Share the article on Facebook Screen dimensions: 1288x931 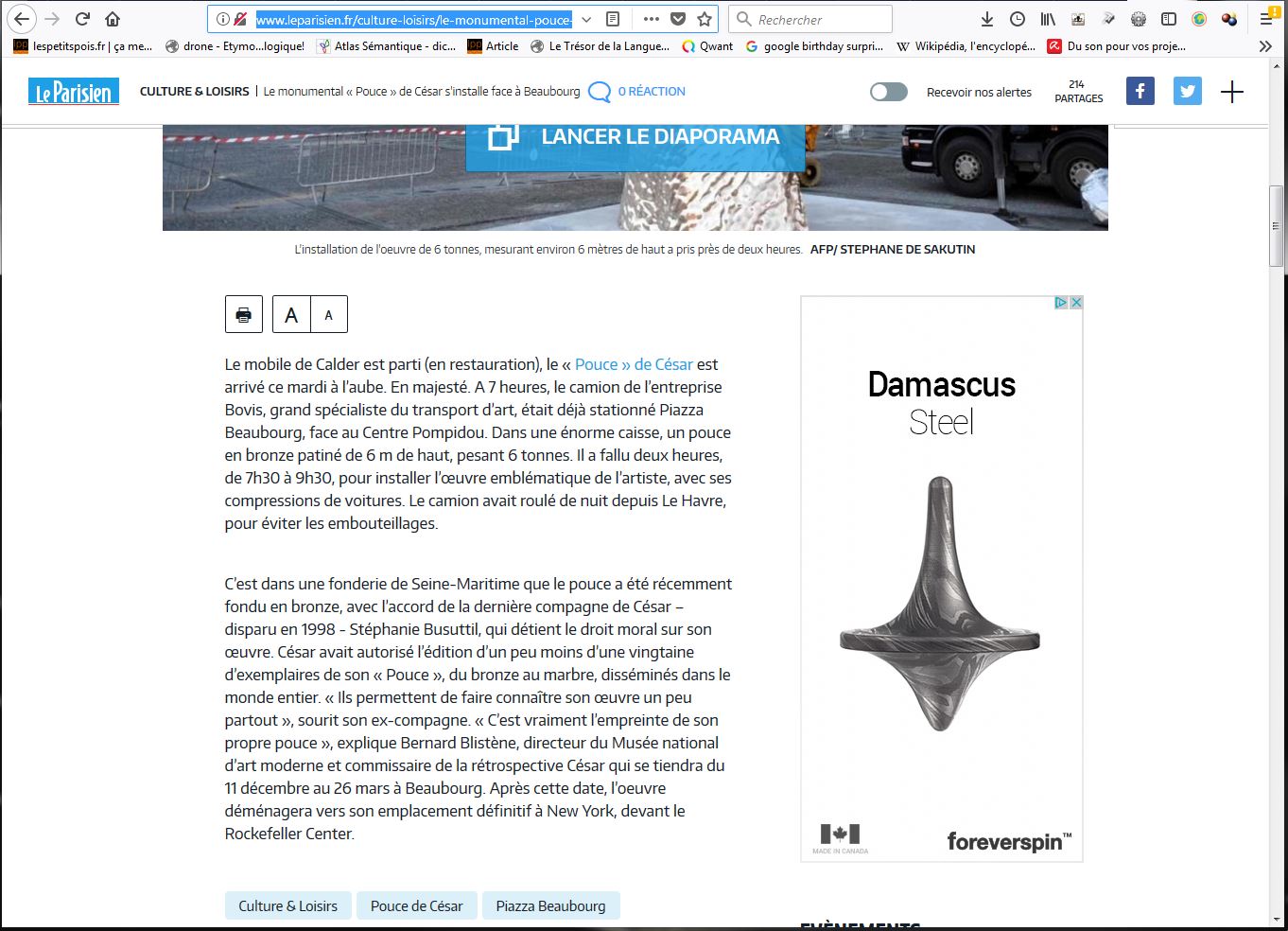tap(1140, 91)
